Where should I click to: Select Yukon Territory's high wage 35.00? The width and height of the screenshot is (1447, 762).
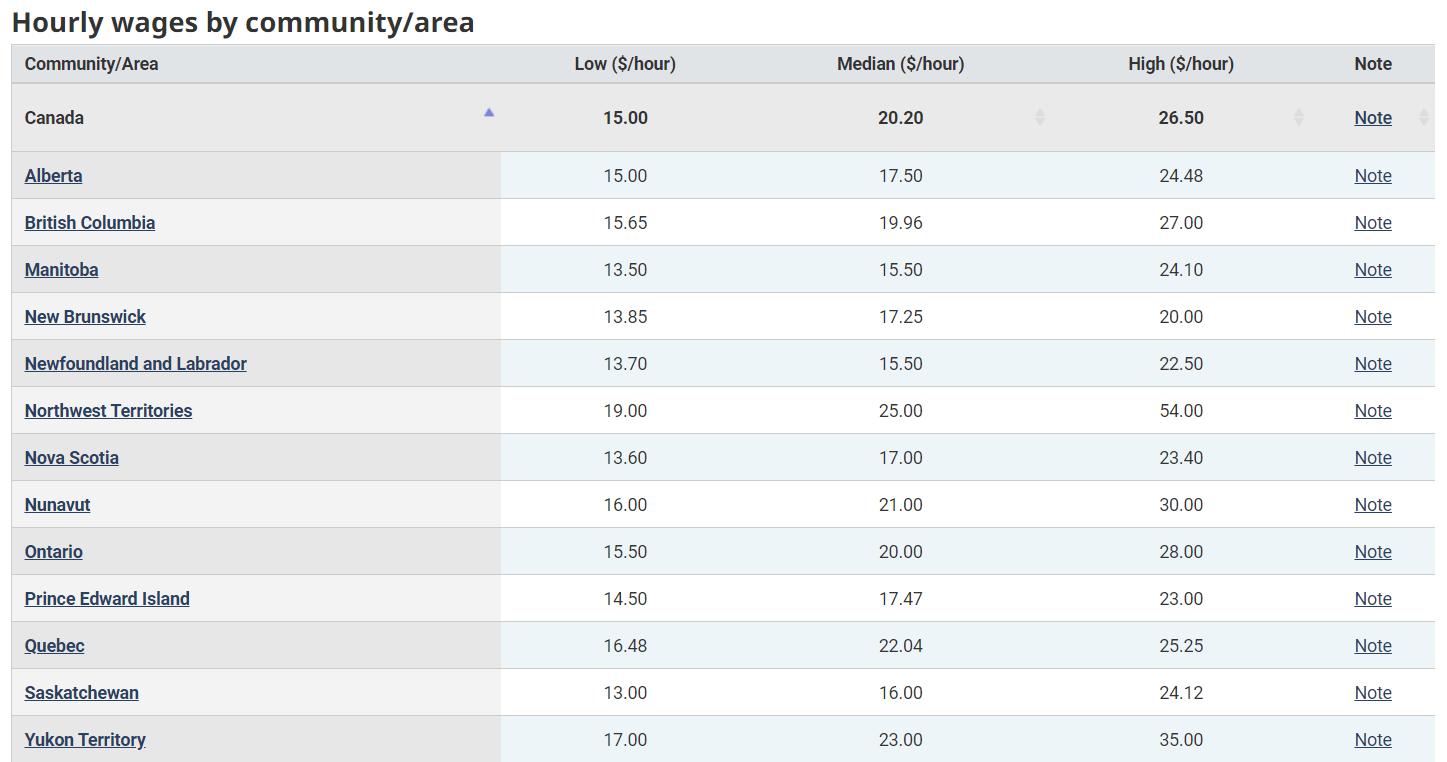pos(1181,739)
